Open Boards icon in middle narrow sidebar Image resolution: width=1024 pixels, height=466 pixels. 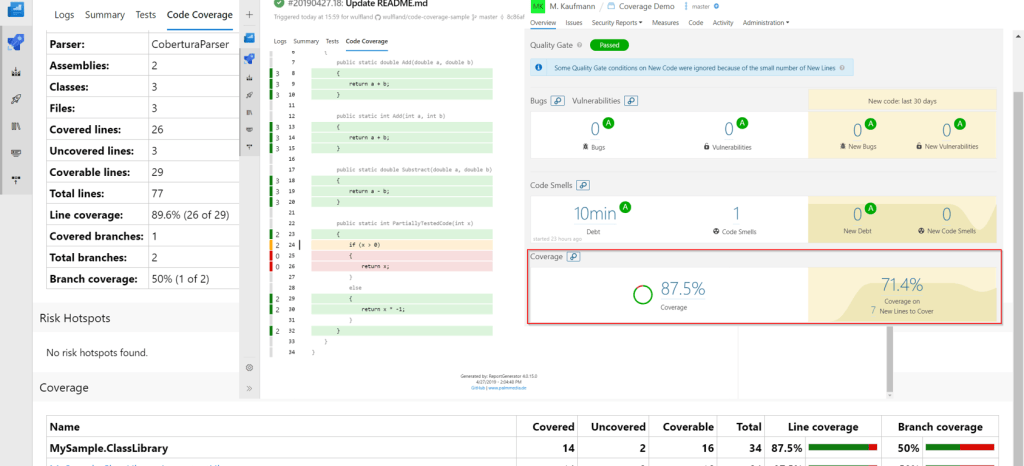click(x=249, y=78)
